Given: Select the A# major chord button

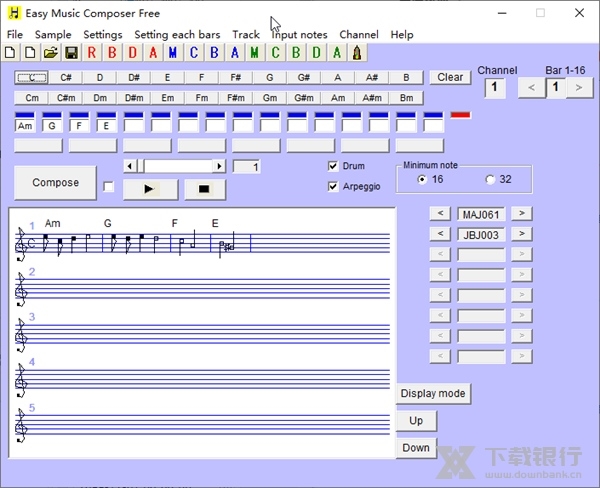Looking at the screenshot, I should click(372, 77).
